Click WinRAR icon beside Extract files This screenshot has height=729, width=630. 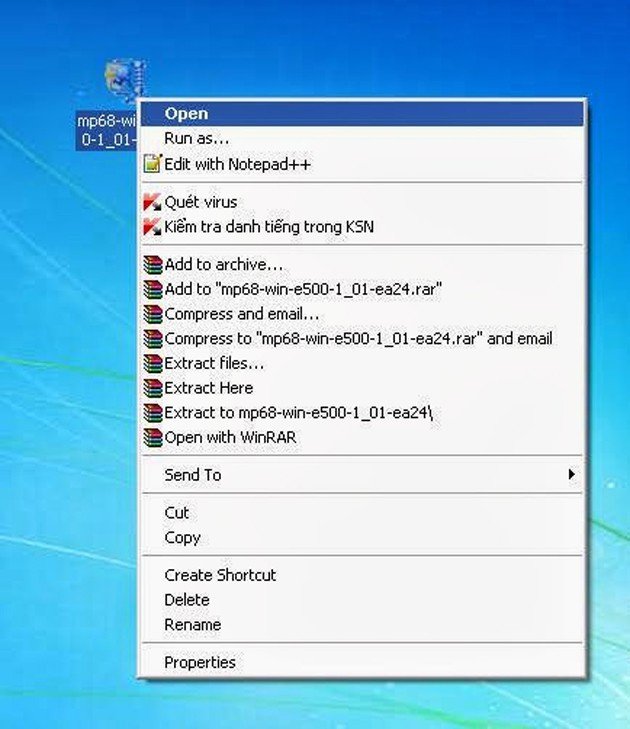152,363
